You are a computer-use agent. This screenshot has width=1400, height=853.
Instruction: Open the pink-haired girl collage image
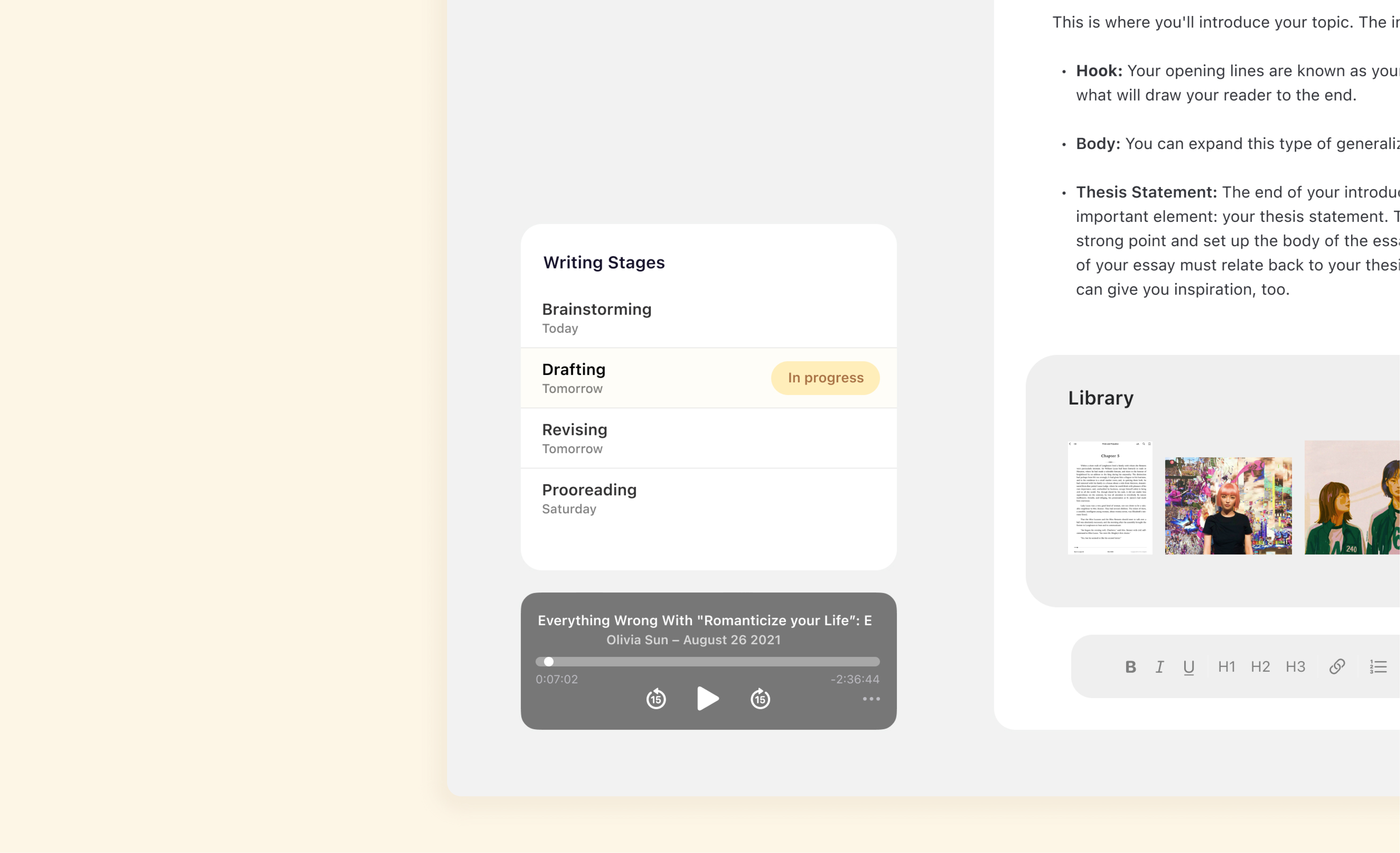1228,505
